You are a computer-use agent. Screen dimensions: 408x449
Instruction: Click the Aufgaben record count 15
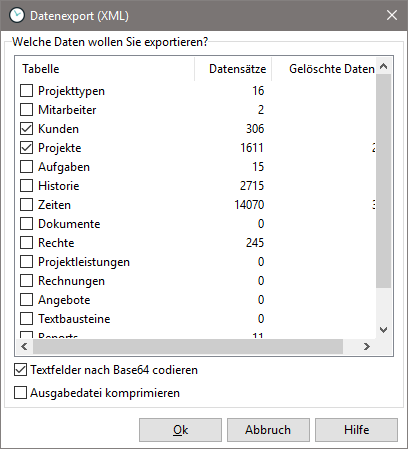(258, 167)
